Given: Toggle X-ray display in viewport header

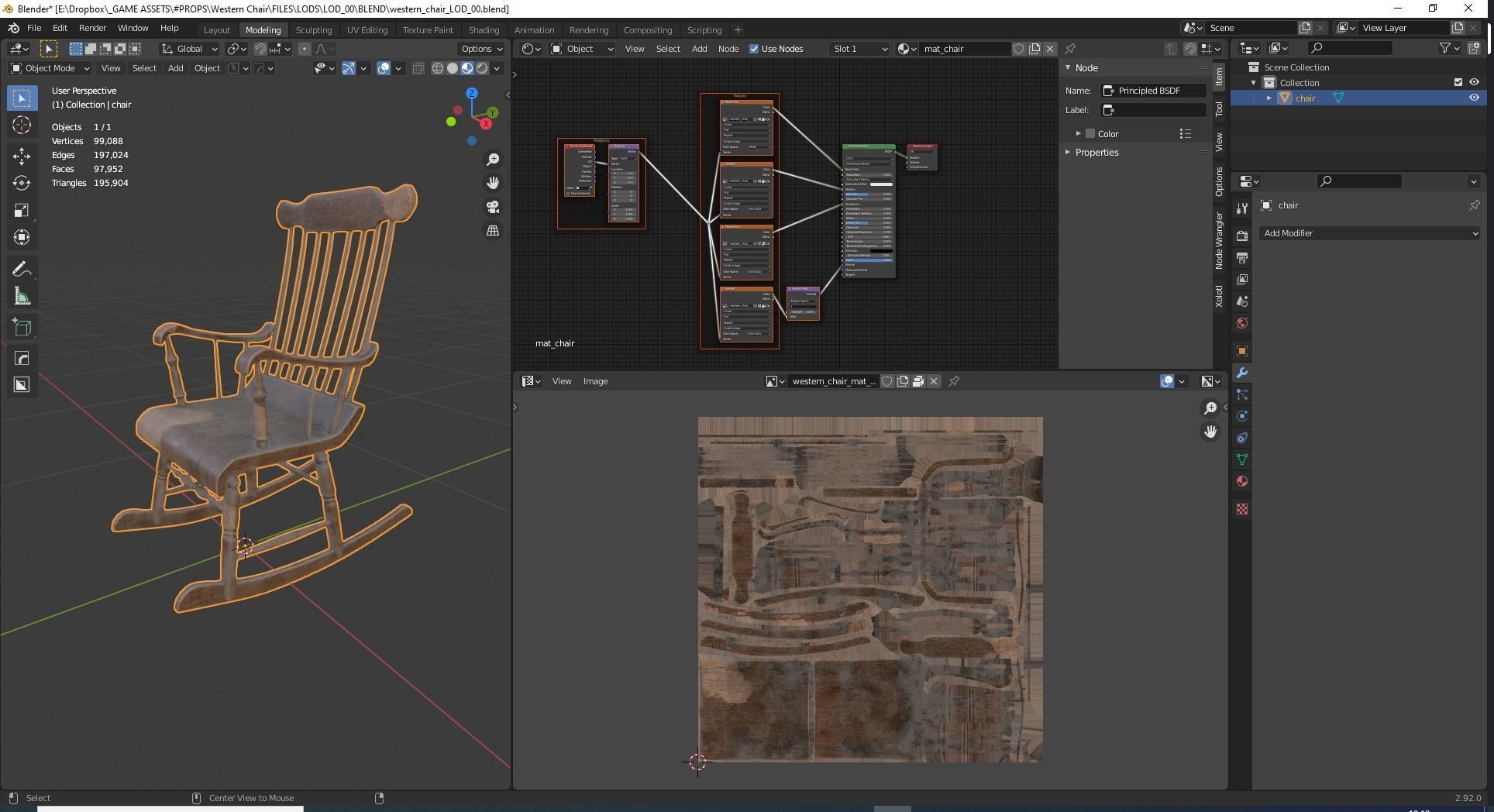Looking at the screenshot, I should [x=418, y=68].
